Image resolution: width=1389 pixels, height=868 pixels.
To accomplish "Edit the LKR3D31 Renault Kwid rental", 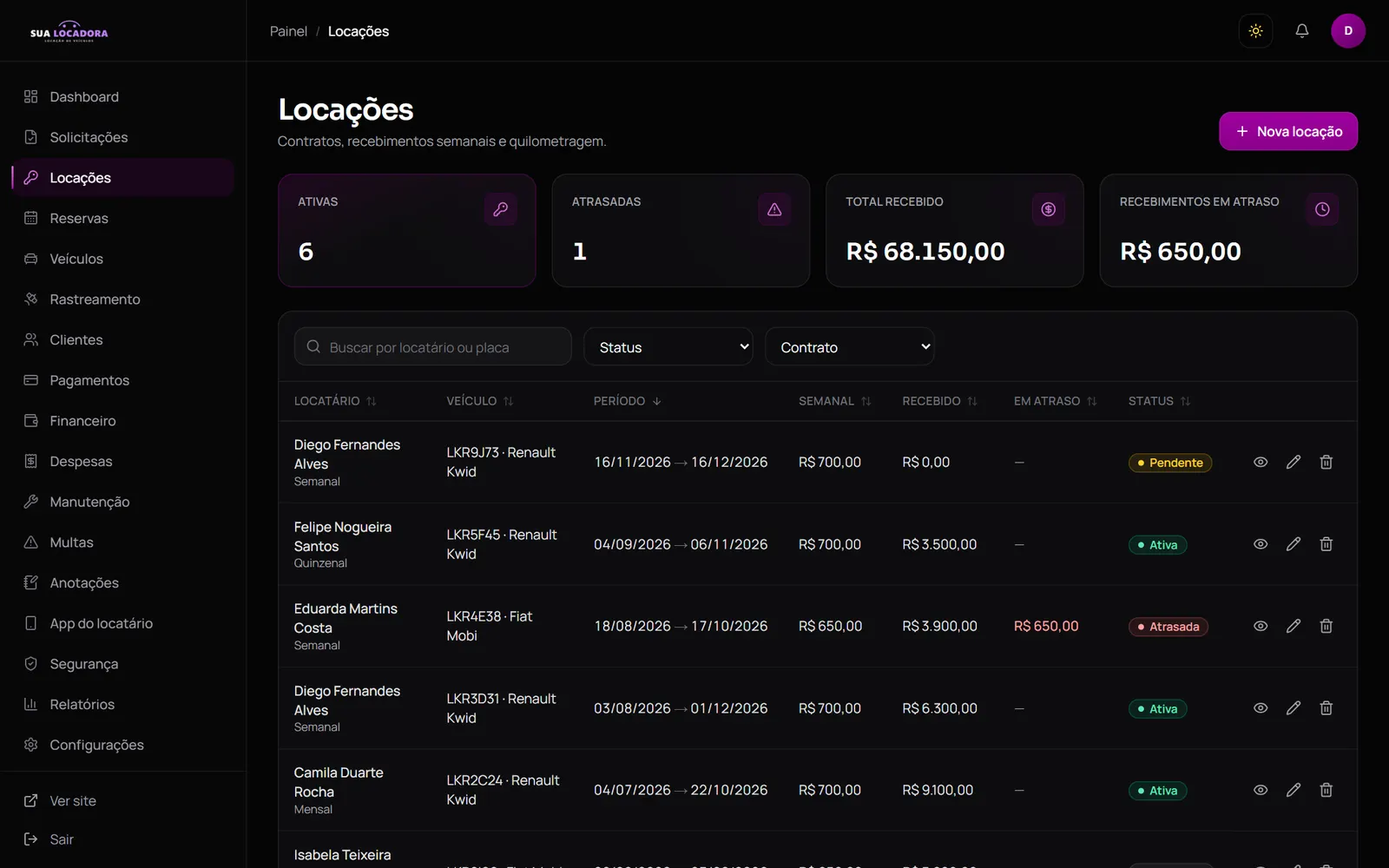I will click(x=1294, y=708).
